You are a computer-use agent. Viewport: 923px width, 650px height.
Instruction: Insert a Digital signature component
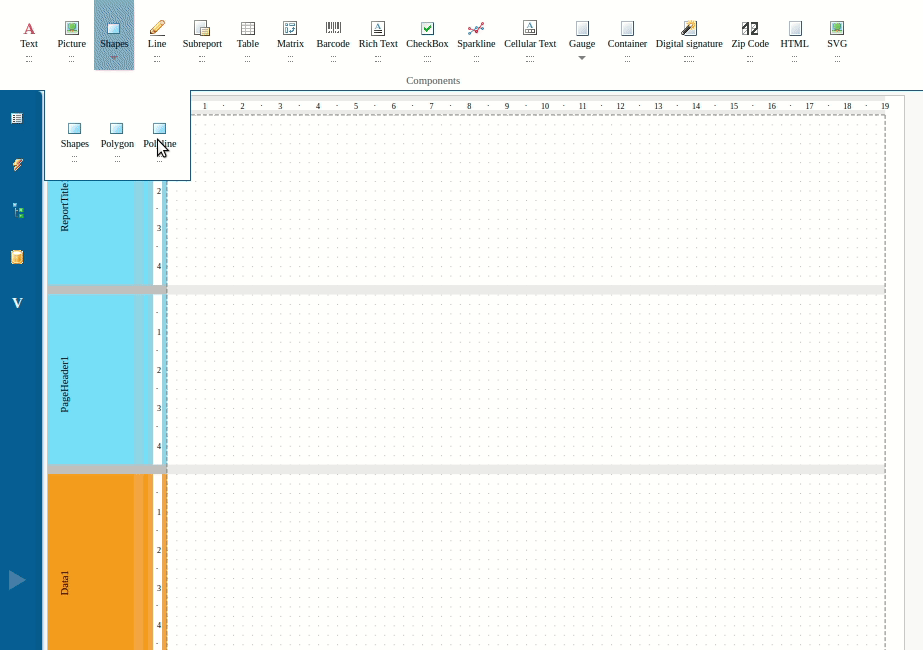tap(689, 35)
